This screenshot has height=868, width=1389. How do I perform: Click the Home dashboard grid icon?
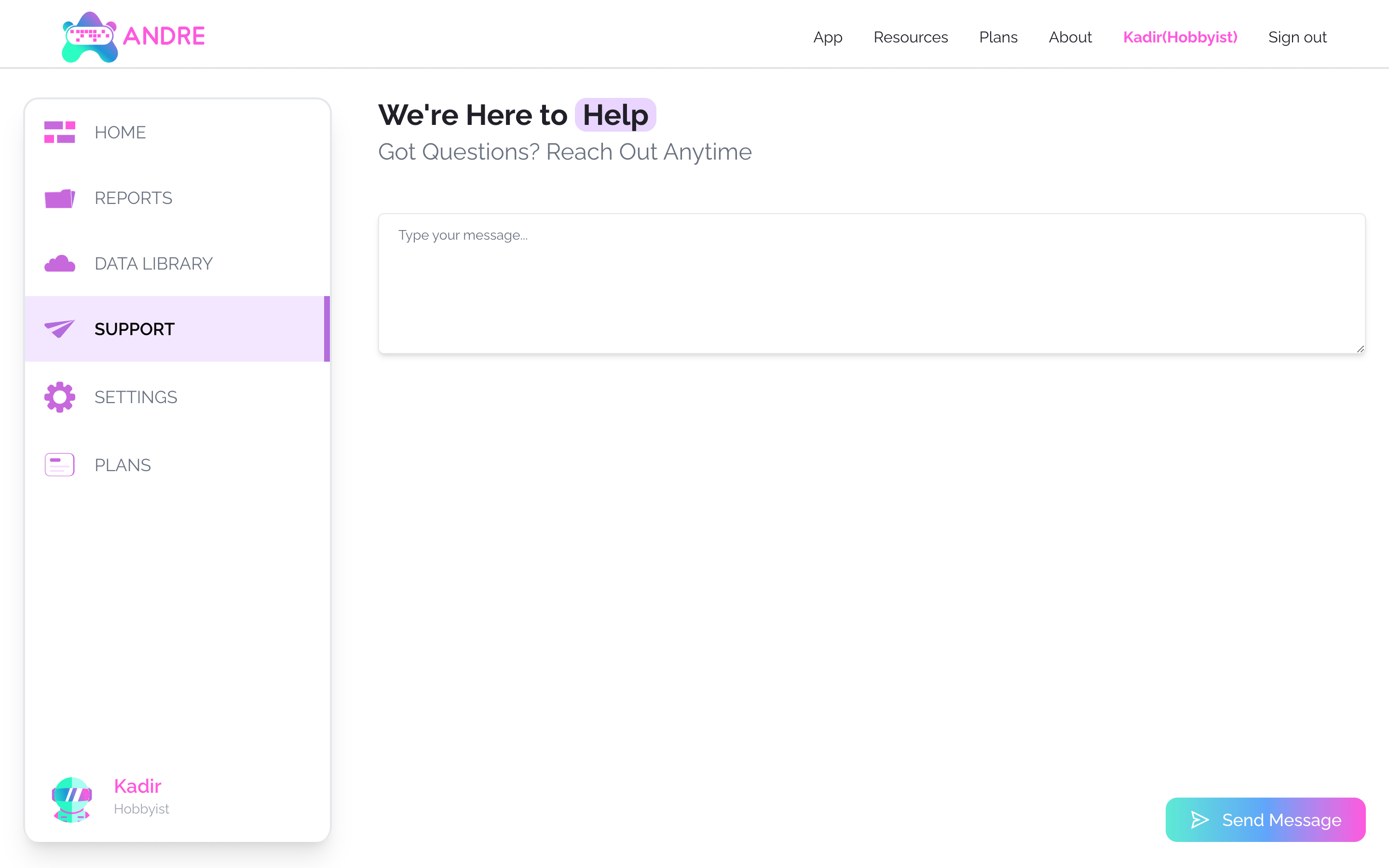point(60,132)
